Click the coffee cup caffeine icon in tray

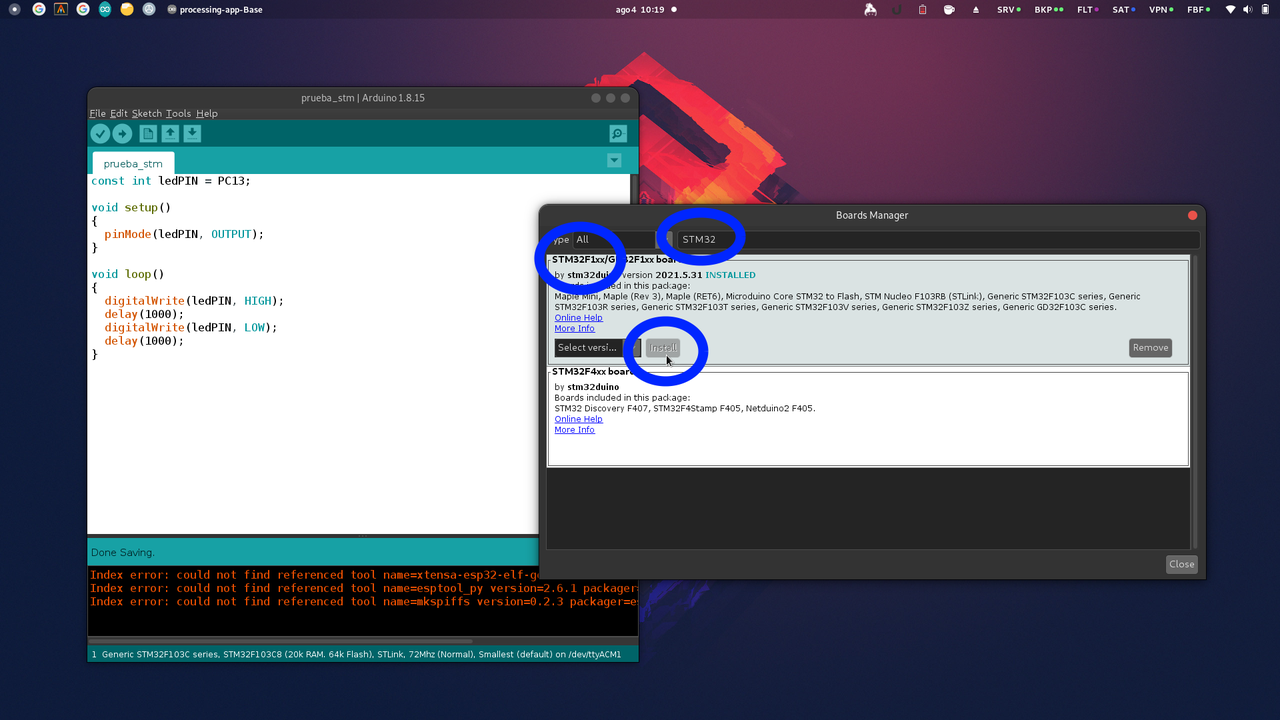pos(948,9)
